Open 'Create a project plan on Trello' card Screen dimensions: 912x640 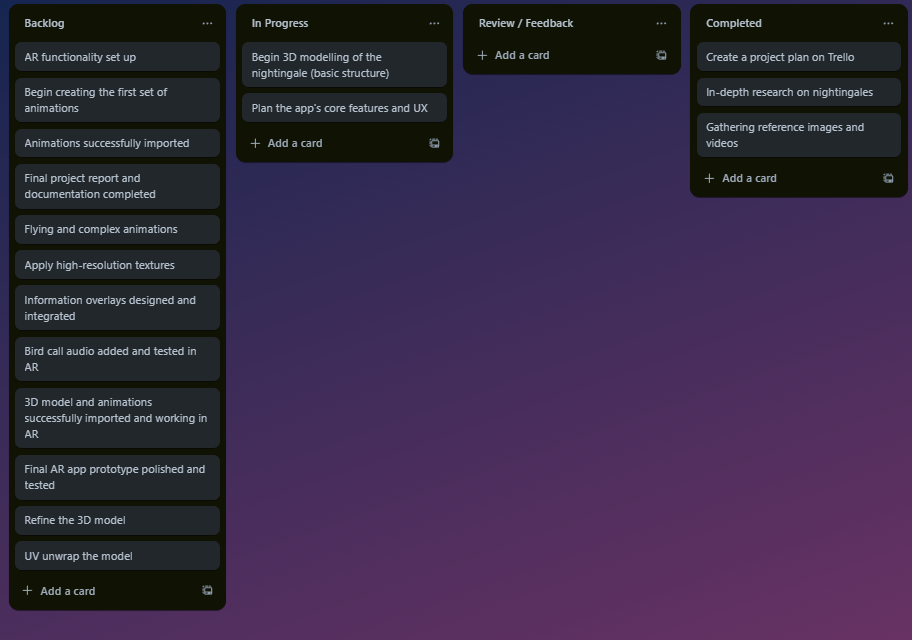[x=798, y=57]
